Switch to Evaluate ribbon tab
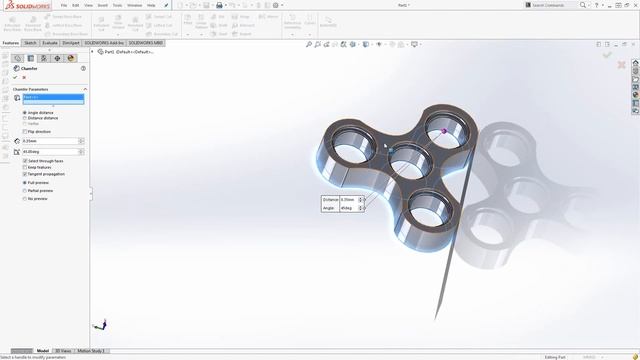This screenshot has height=360, width=640. pos(50,43)
